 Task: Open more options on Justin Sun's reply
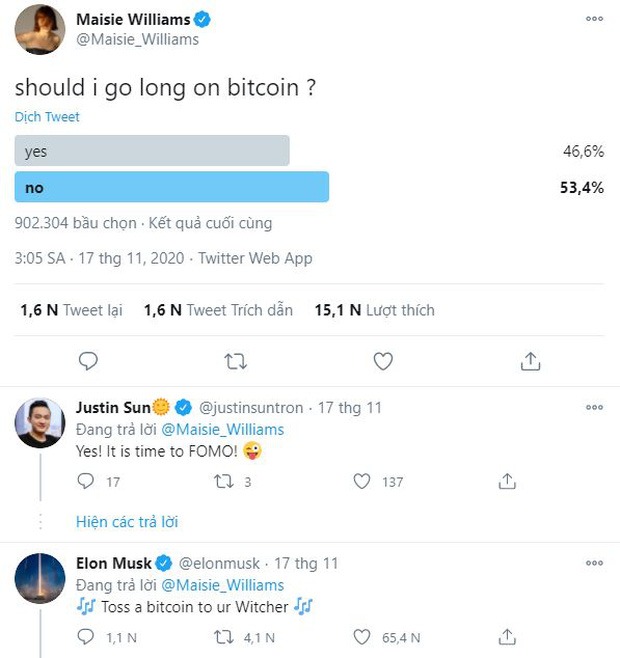click(594, 408)
